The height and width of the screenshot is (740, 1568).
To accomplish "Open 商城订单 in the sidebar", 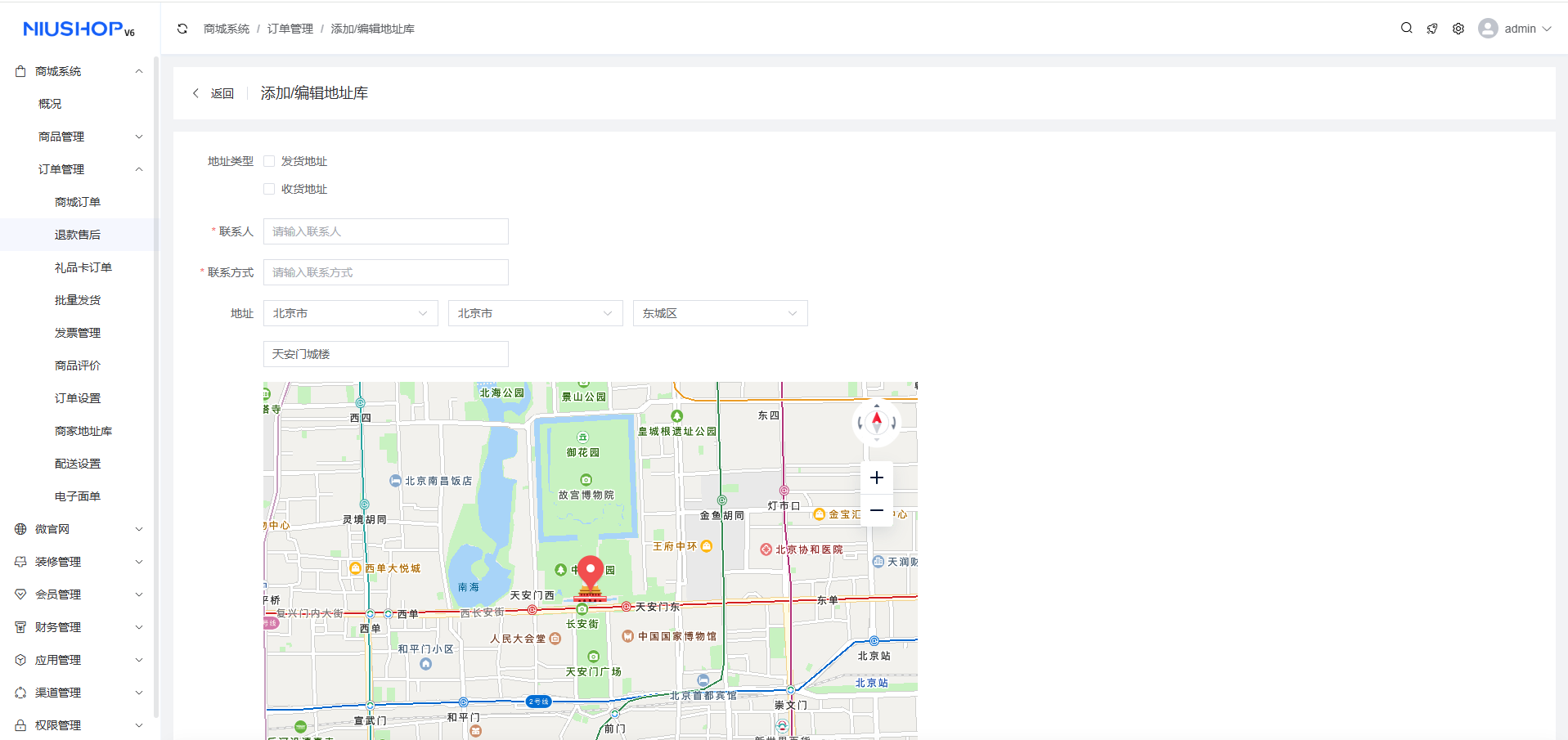I will point(78,202).
